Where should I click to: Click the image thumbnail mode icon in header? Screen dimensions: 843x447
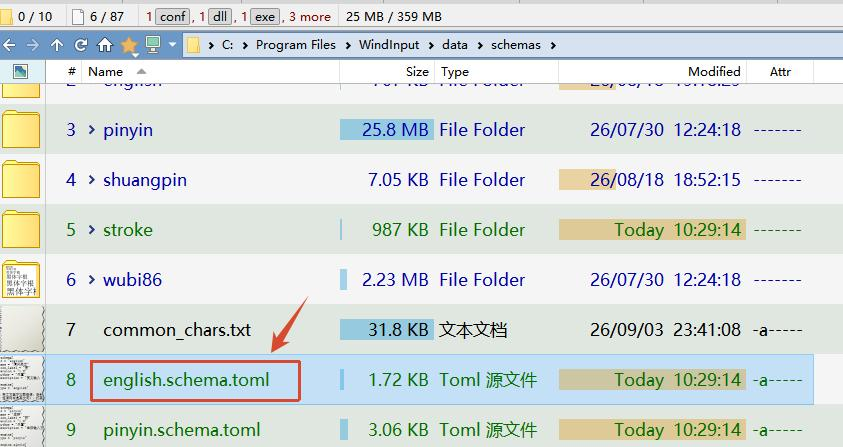point(20,72)
